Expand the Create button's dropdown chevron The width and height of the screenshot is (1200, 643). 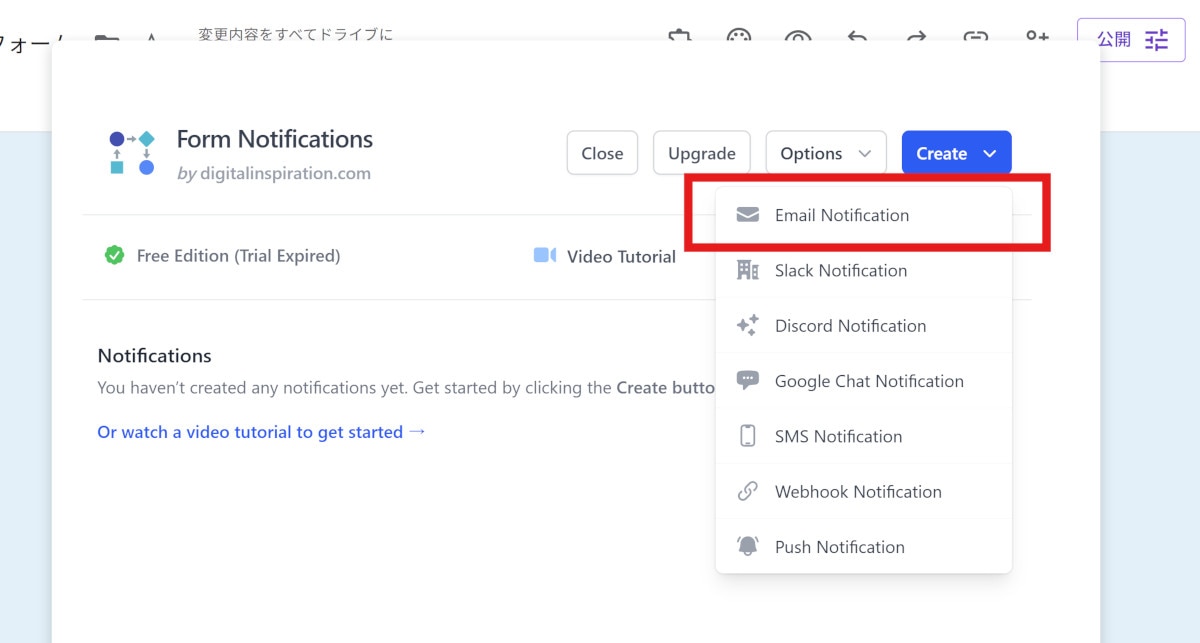point(988,153)
